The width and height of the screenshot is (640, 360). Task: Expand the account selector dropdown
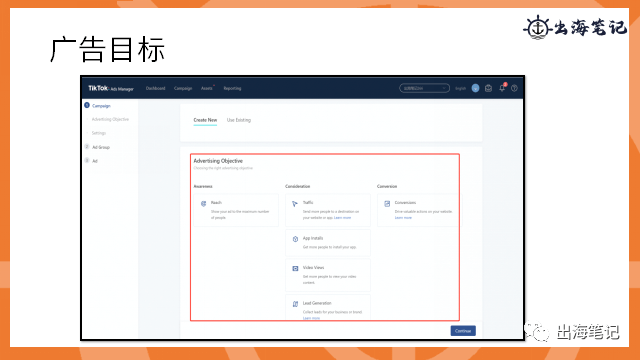click(424, 88)
